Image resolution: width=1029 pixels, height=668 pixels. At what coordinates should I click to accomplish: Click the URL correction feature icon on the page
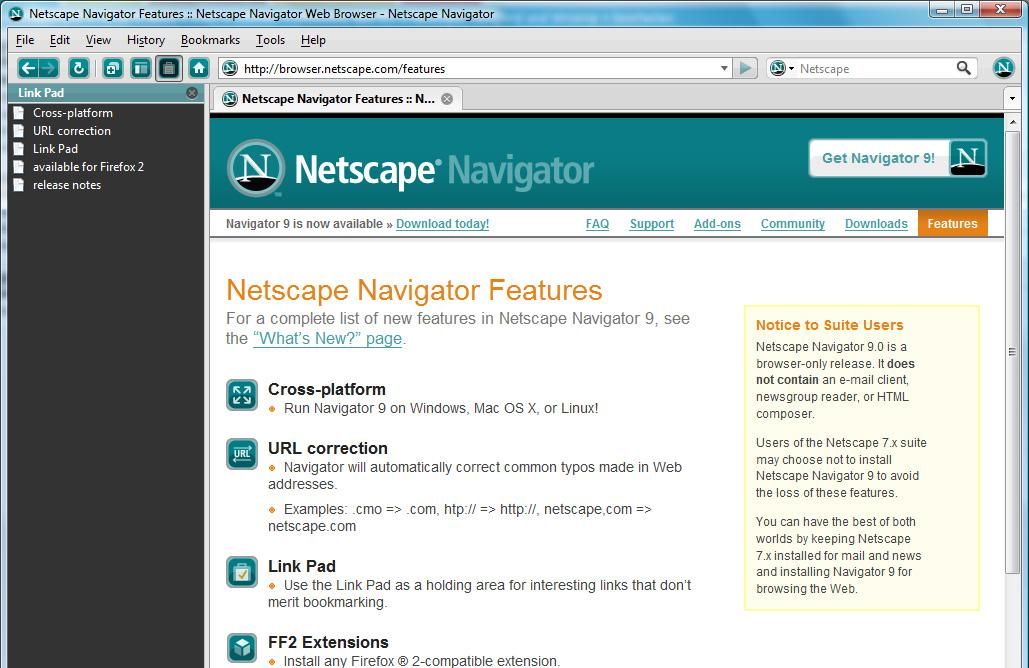[242, 454]
